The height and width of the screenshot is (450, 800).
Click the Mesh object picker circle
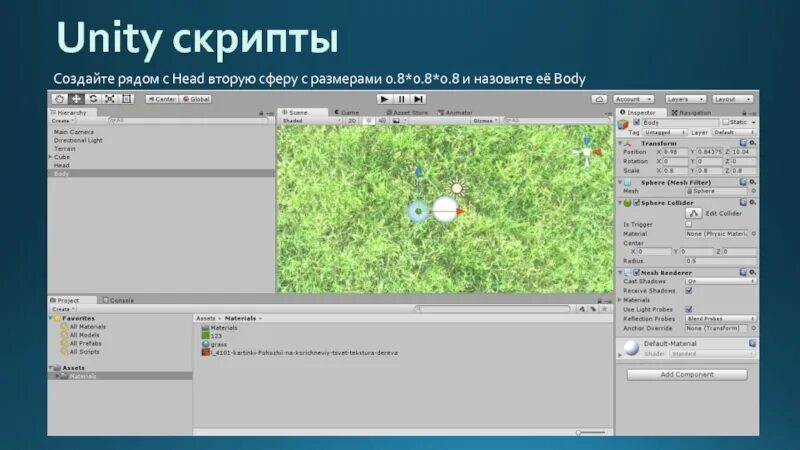(x=753, y=191)
